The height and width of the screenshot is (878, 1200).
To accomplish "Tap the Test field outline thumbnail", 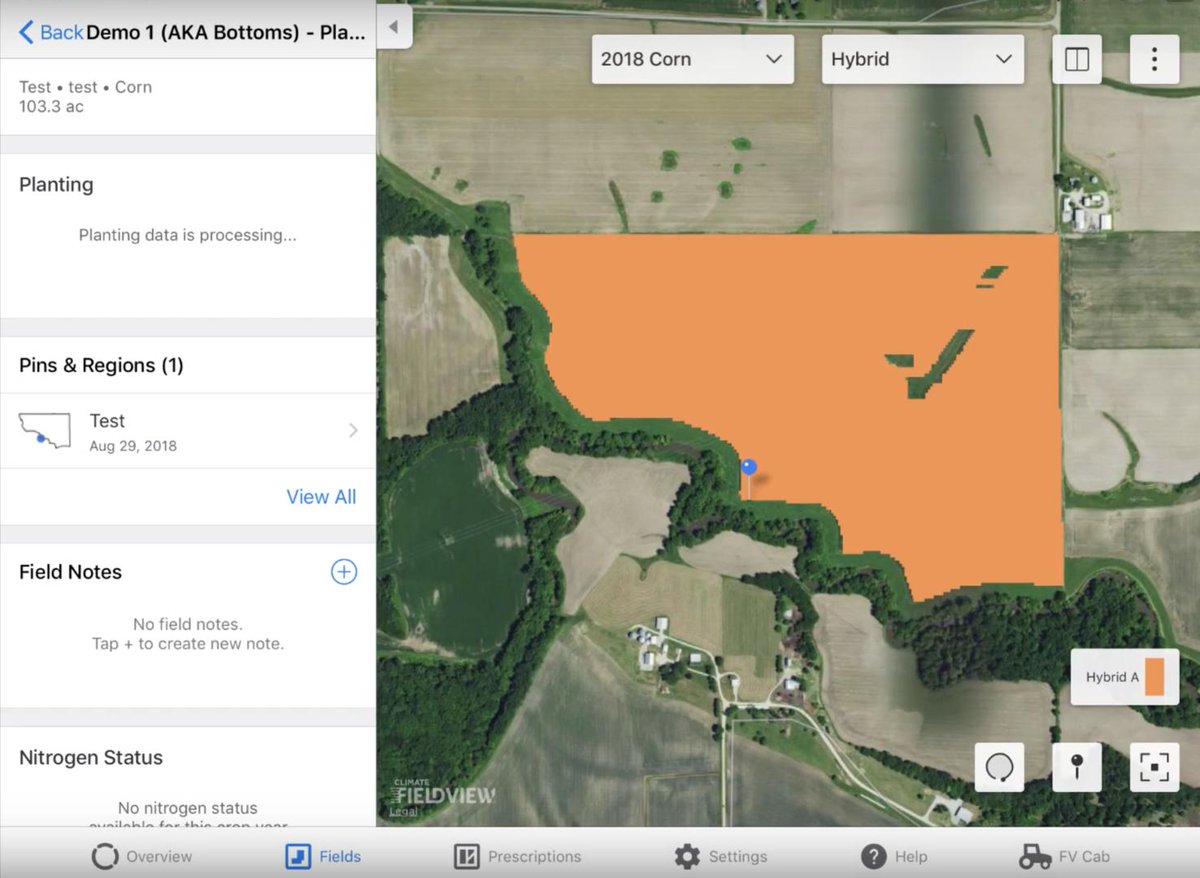I will [45, 431].
